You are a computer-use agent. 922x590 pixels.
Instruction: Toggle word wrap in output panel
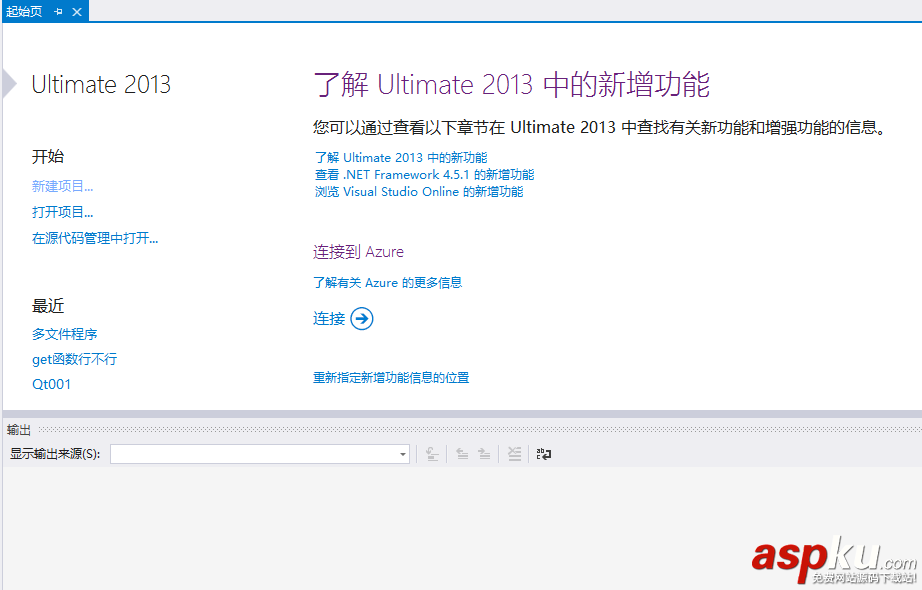pos(544,454)
